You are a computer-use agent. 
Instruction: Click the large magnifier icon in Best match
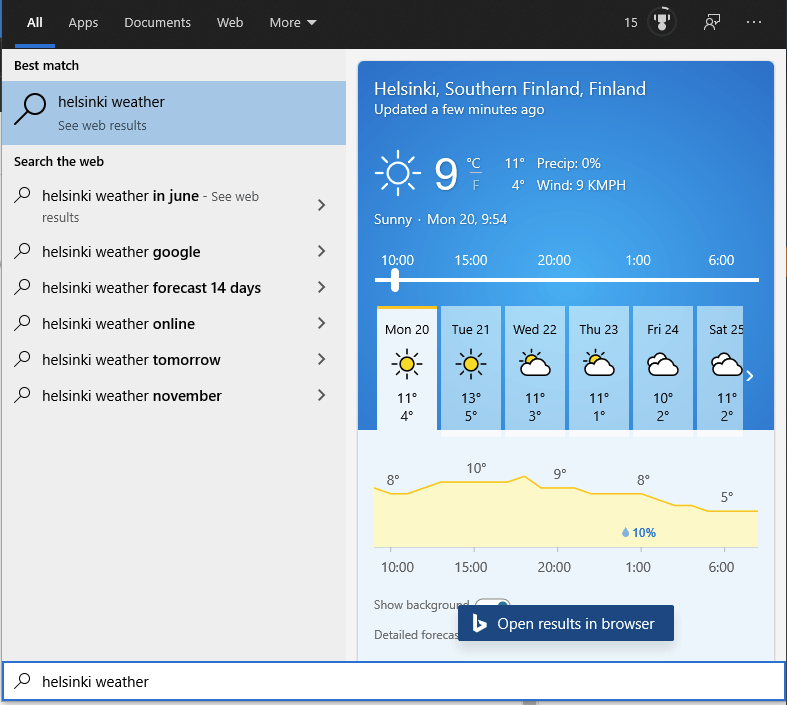(x=30, y=109)
